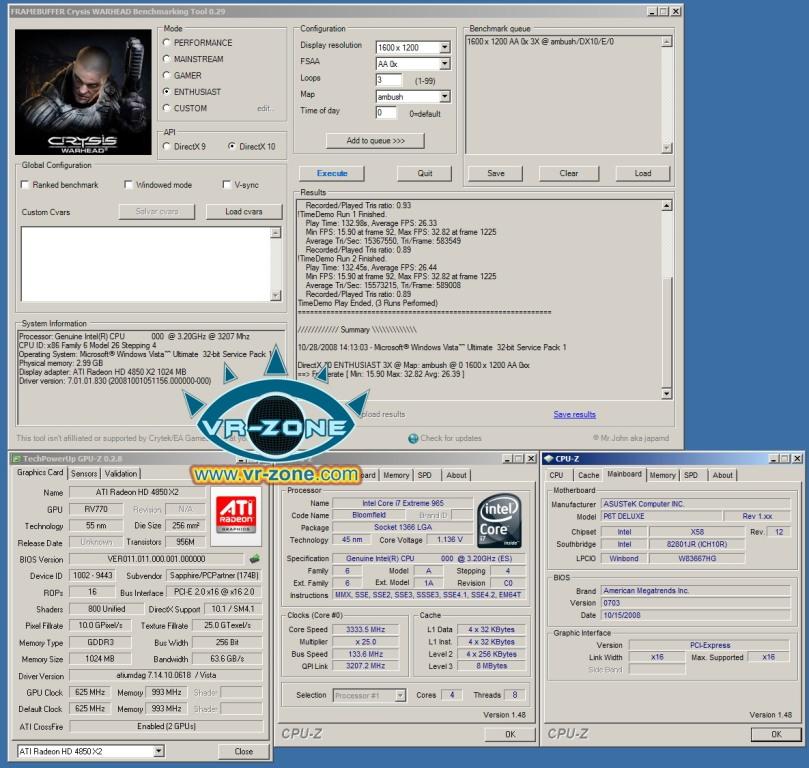Click OK in the middle CPU-Z window
This screenshot has height=768, width=809.
tap(510, 734)
